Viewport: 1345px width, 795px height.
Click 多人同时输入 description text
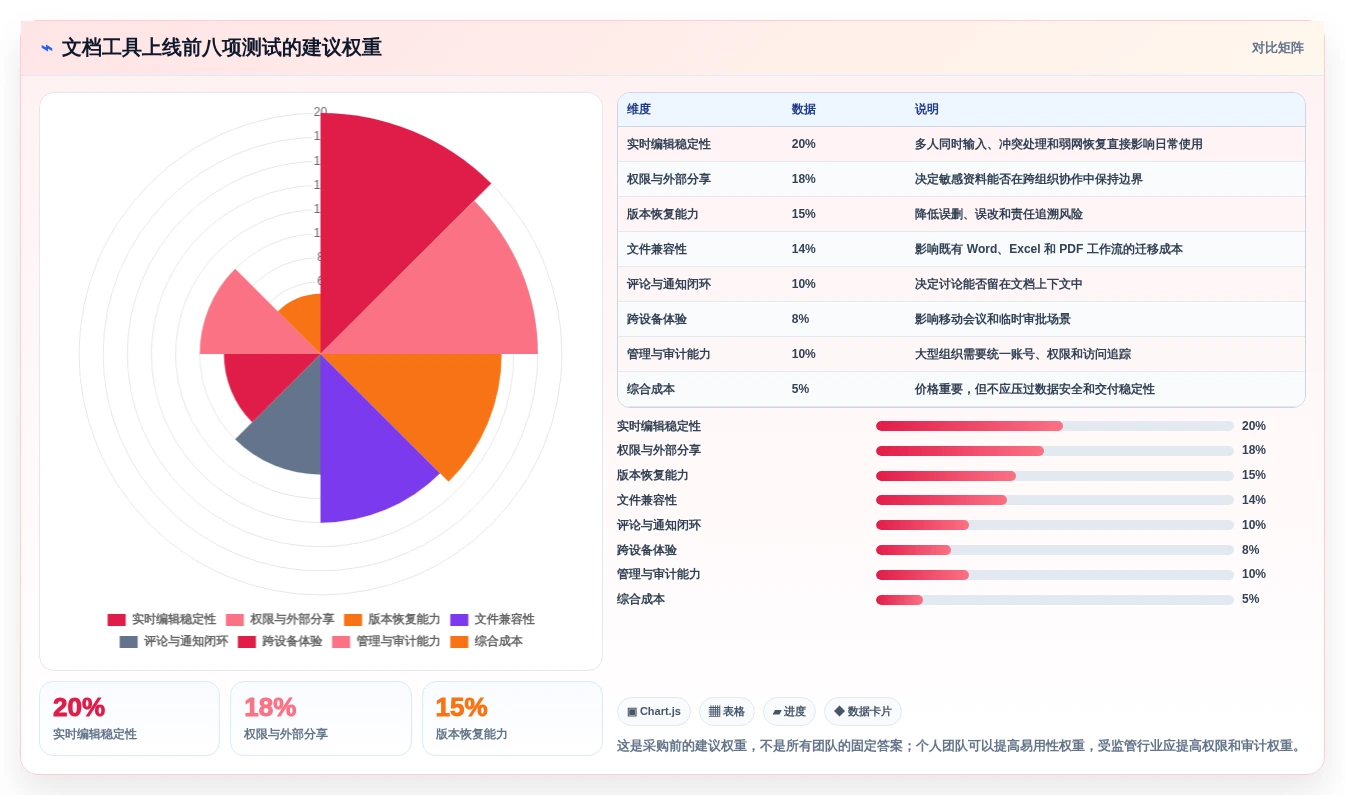click(1058, 144)
